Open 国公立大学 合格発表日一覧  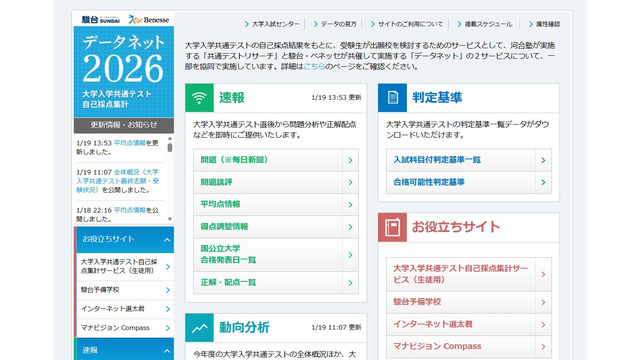pos(276,255)
